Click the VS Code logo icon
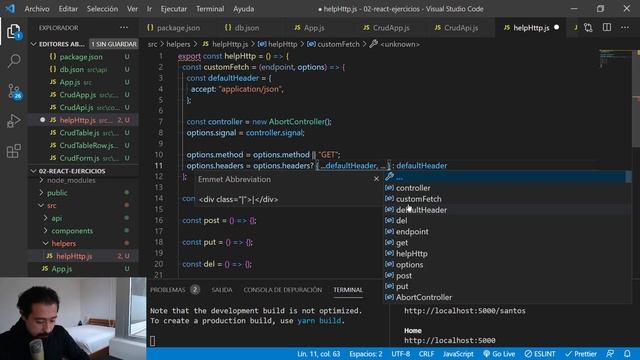The image size is (640, 360). pos(10,9)
